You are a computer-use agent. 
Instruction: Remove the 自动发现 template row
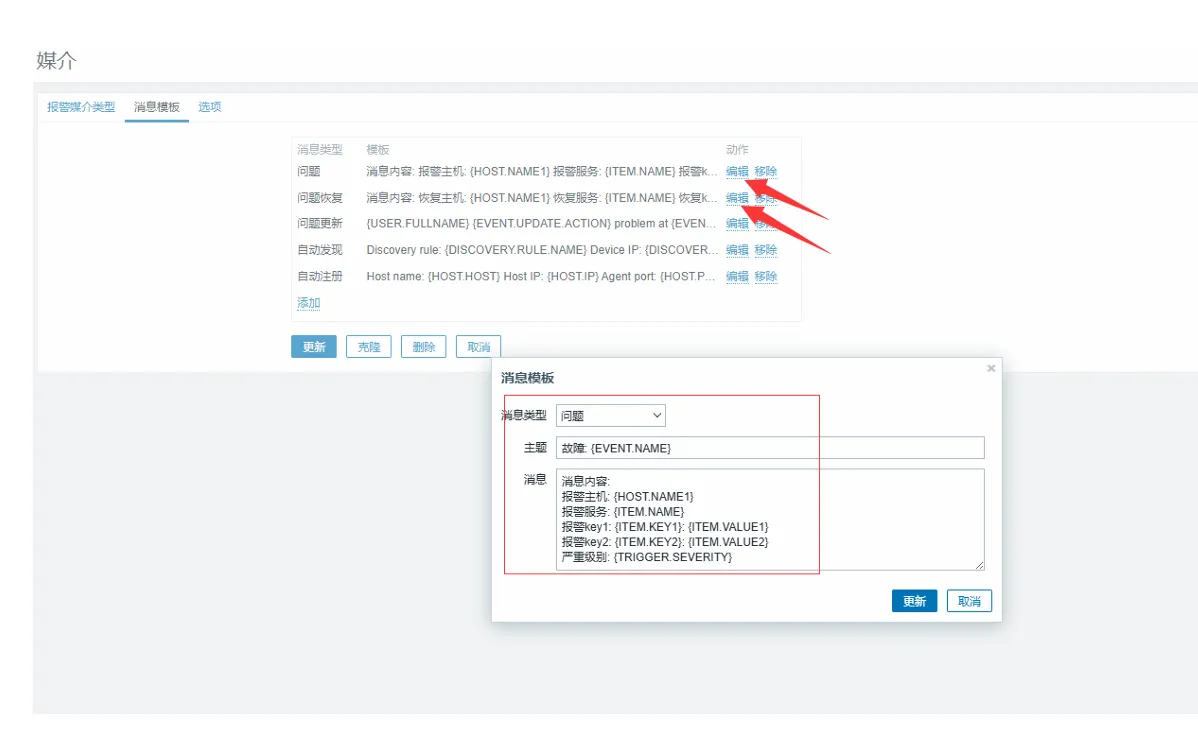pos(765,249)
